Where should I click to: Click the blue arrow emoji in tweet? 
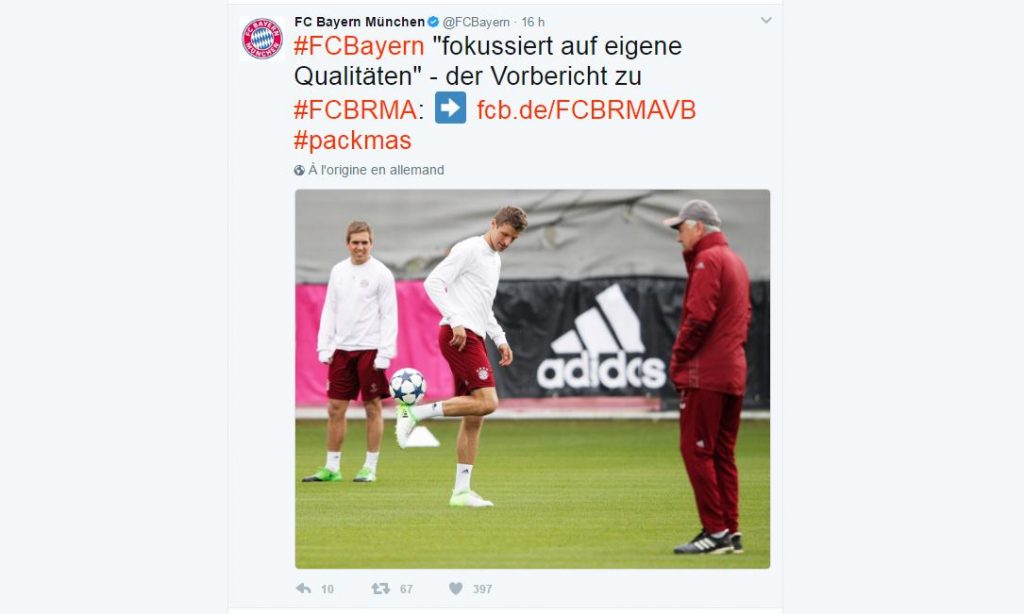451,108
